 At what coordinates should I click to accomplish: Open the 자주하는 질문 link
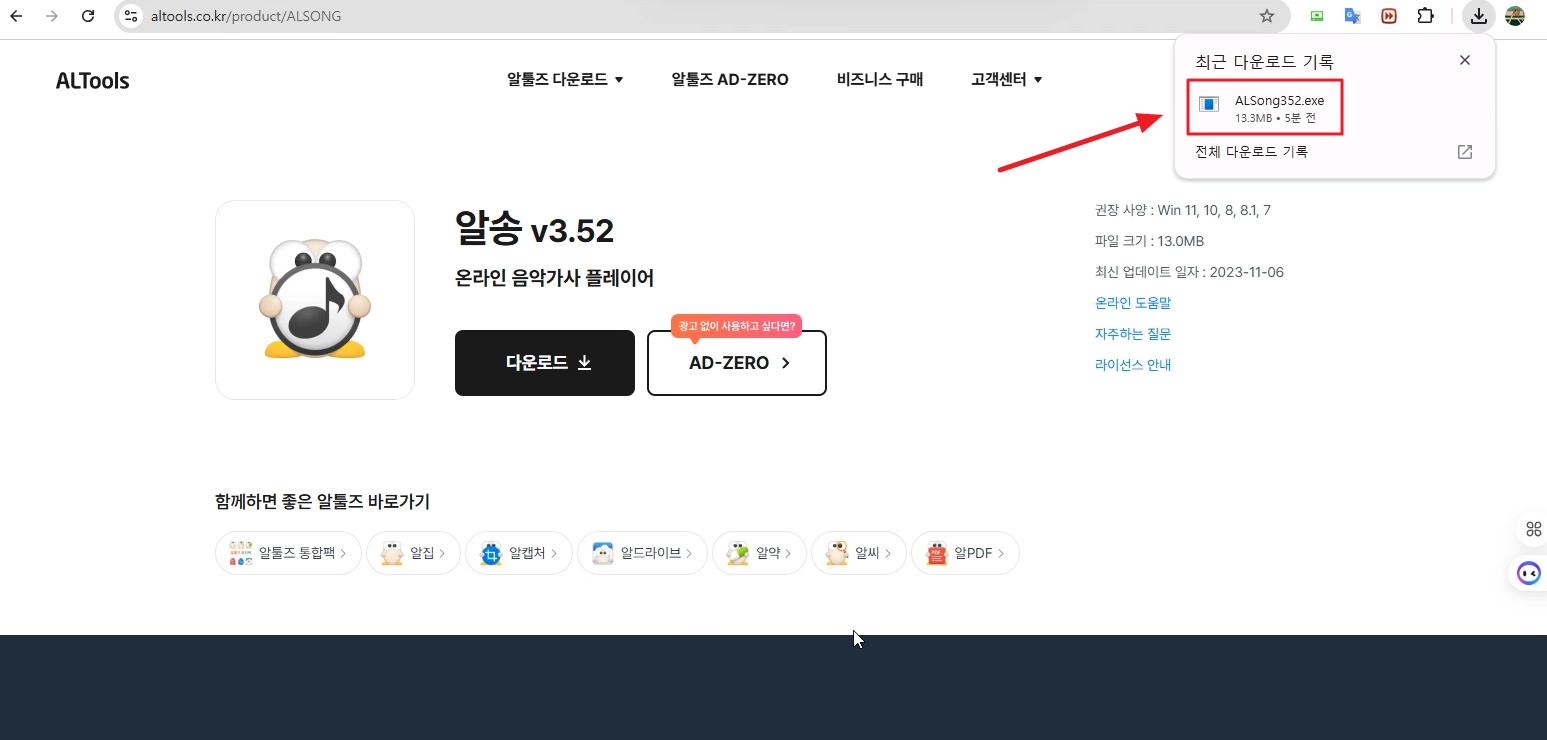click(1133, 334)
